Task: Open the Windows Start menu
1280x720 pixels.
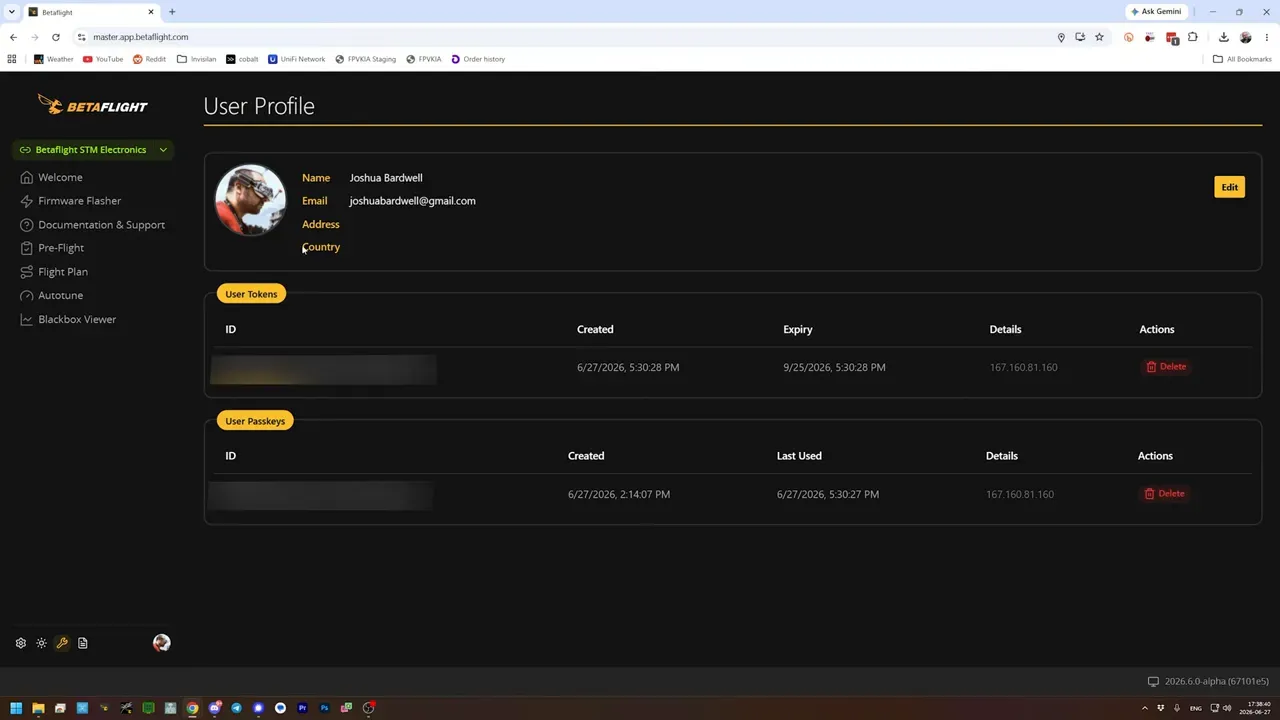Action: click(16, 708)
